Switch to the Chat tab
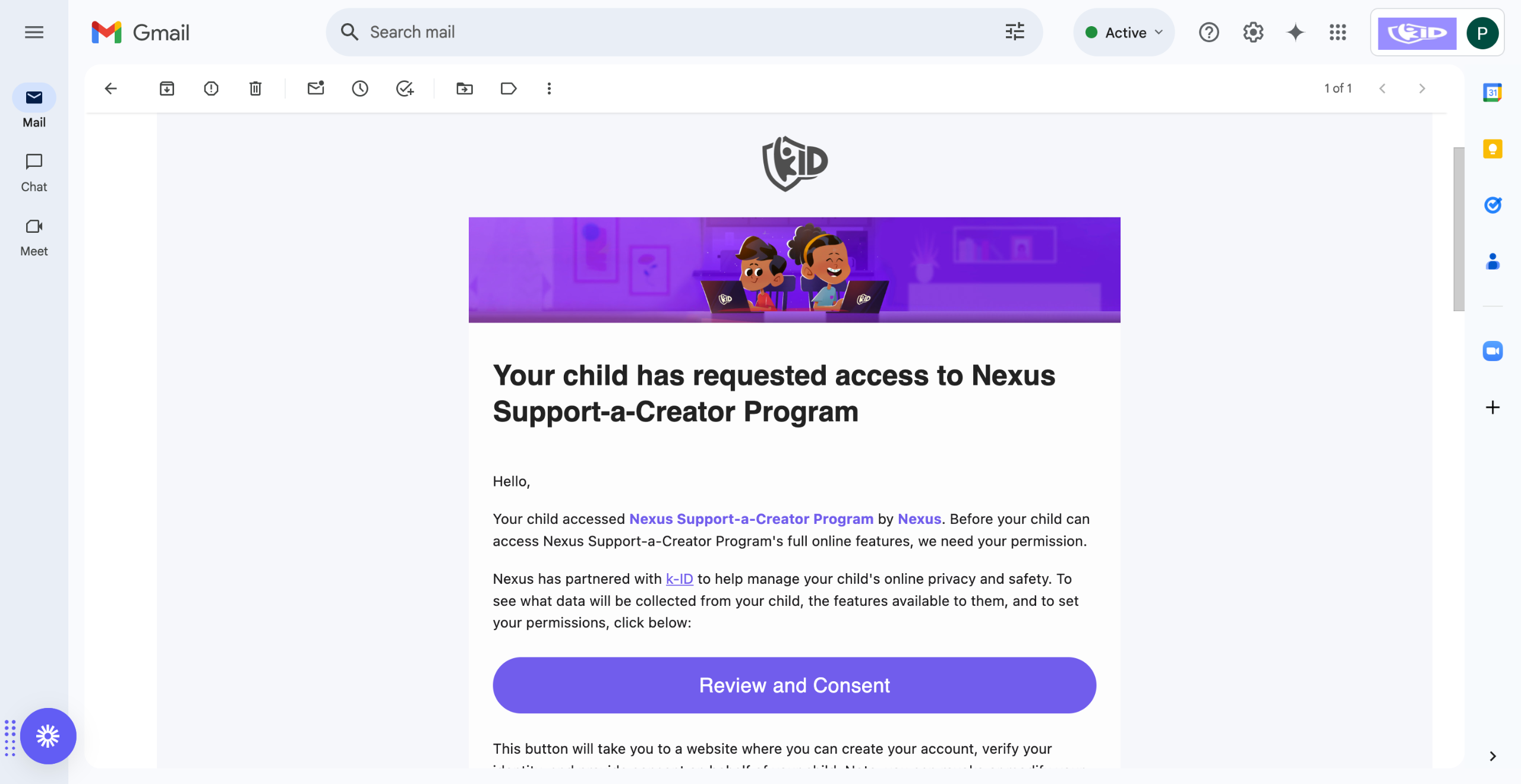This screenshot has height=784, width=1521. (34, 173)
